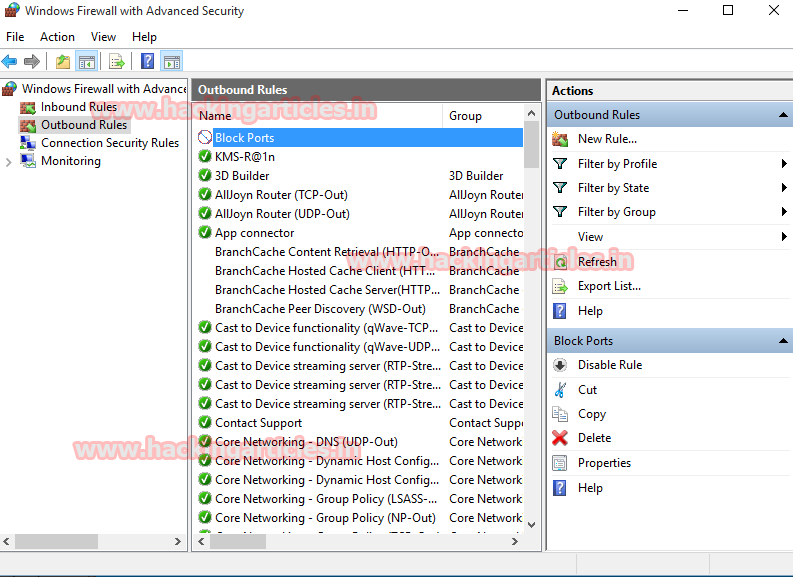Click the Refresh icon in Actions pane
Image resolution: width=793 pixels, height=577 pixels.
pos(560,262)
